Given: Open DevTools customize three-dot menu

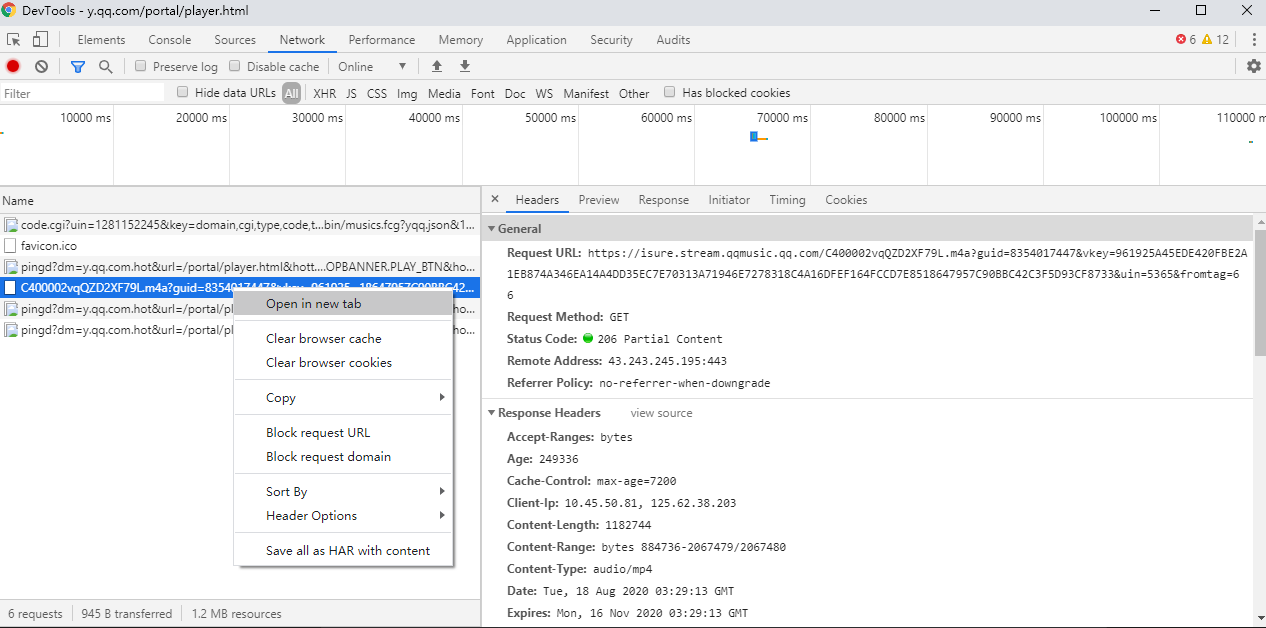Looking at the screenshot, I should point(1254,40).
